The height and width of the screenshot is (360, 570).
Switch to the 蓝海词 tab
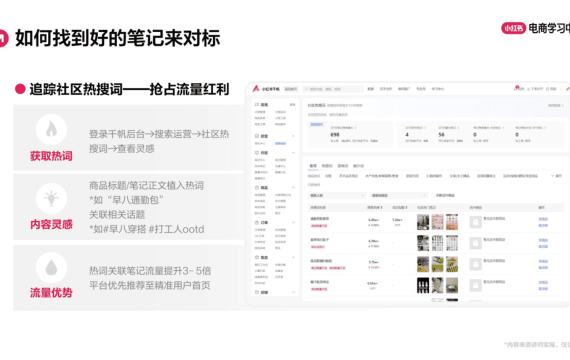coord(343,166)
